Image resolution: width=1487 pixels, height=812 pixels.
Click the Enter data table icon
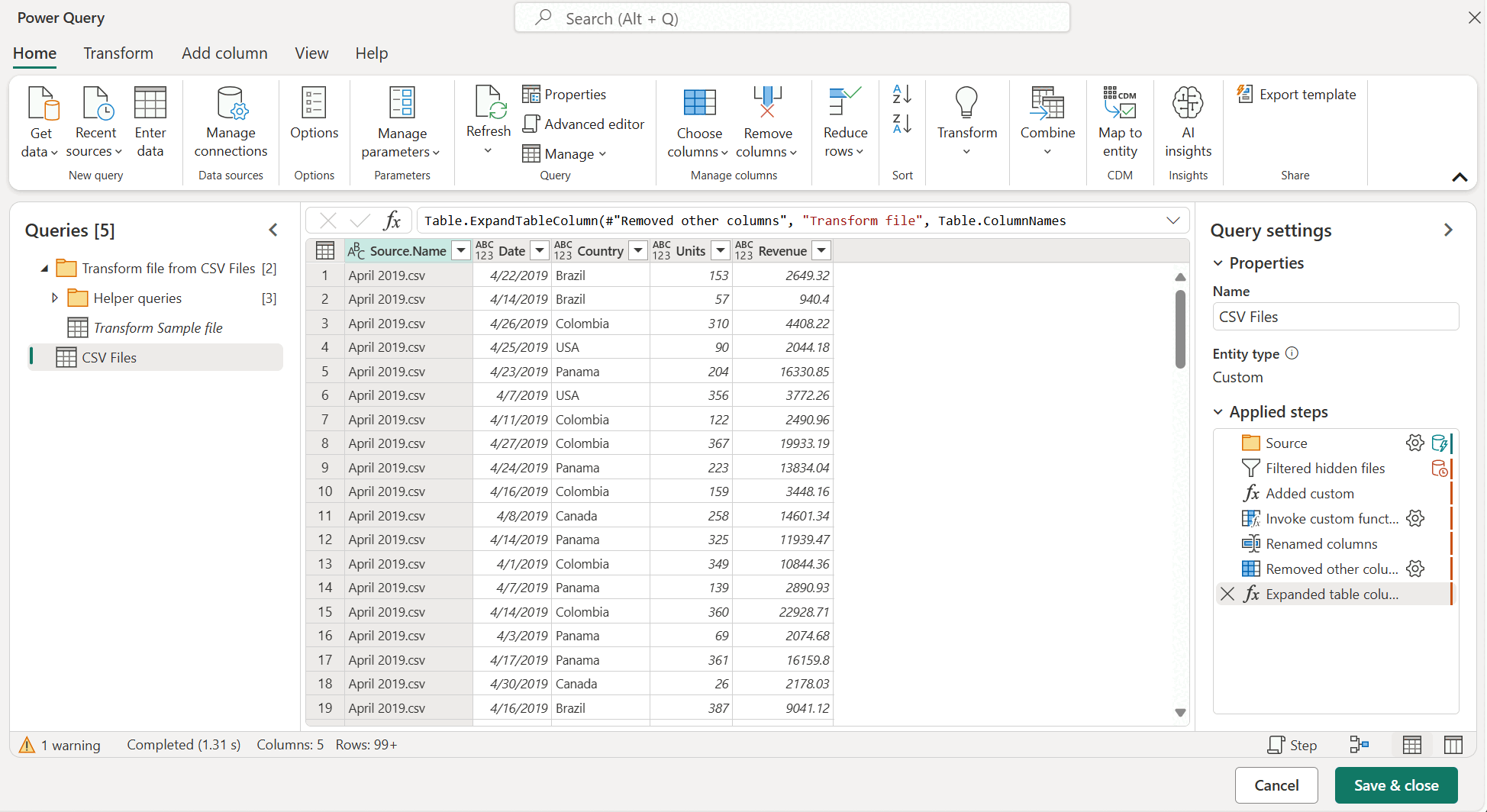point(150,103)
